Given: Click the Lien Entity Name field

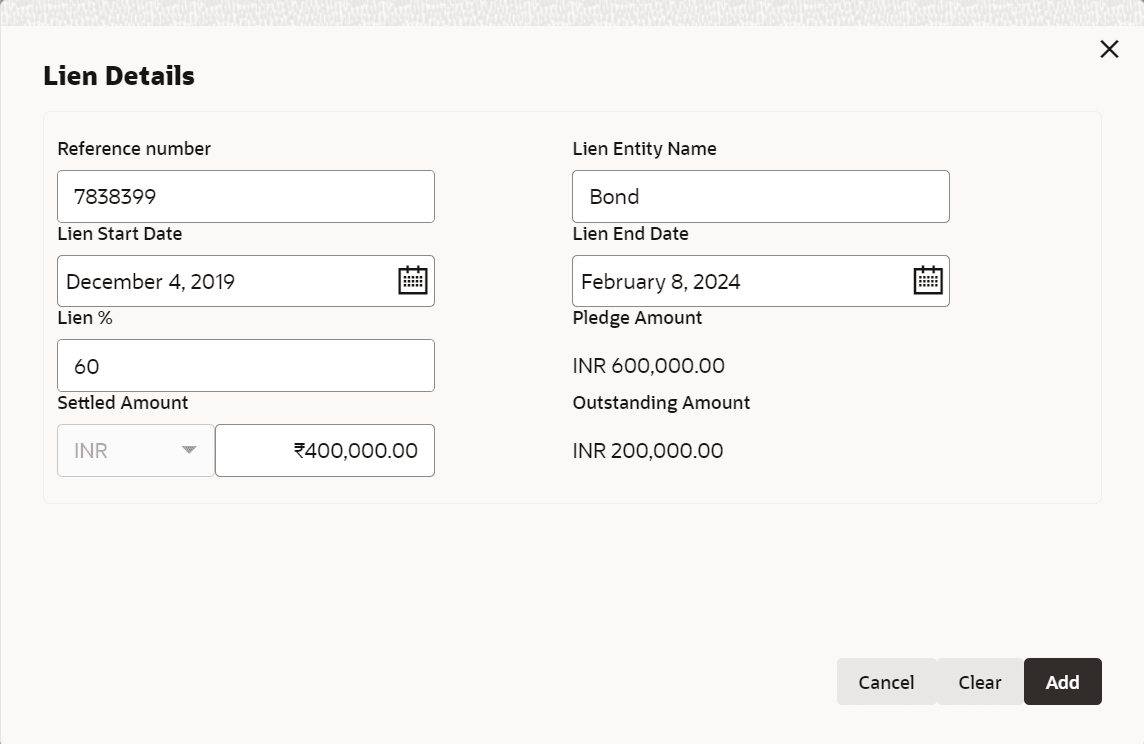Looking at the screenshot, I should (x=761, y=197).
